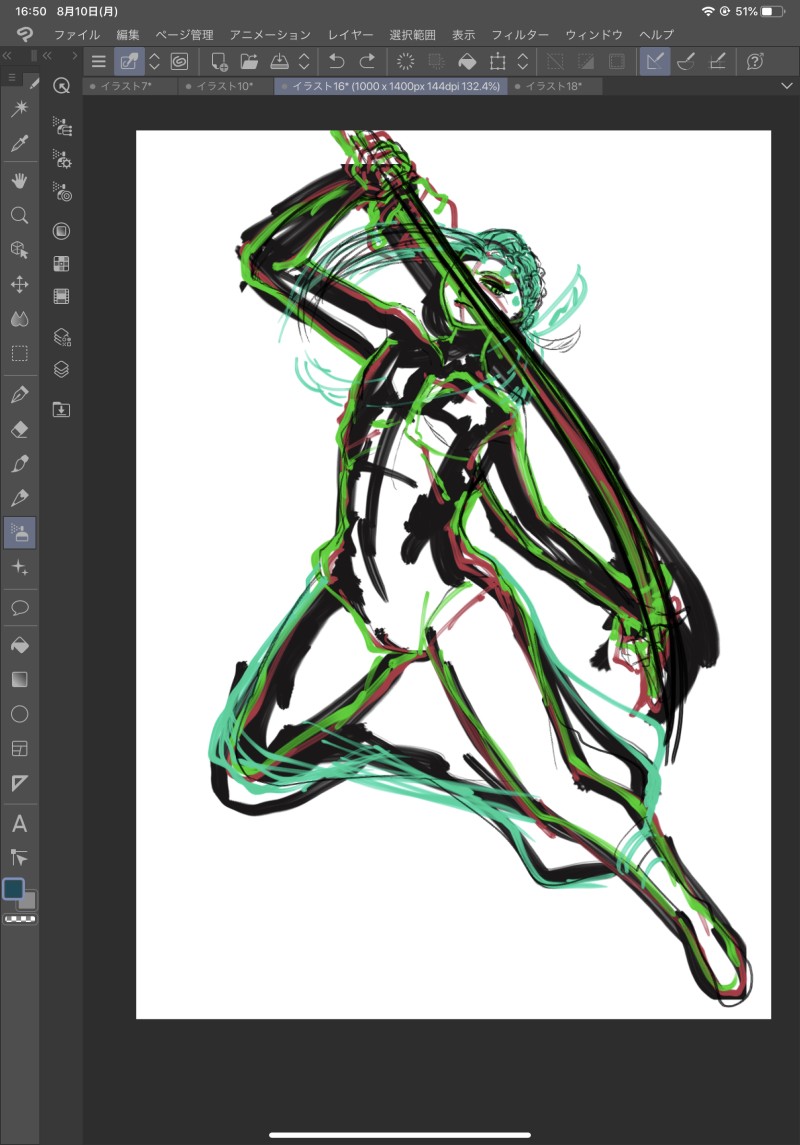
Task: Select the Gradient tool
Action: coord(20,680)
